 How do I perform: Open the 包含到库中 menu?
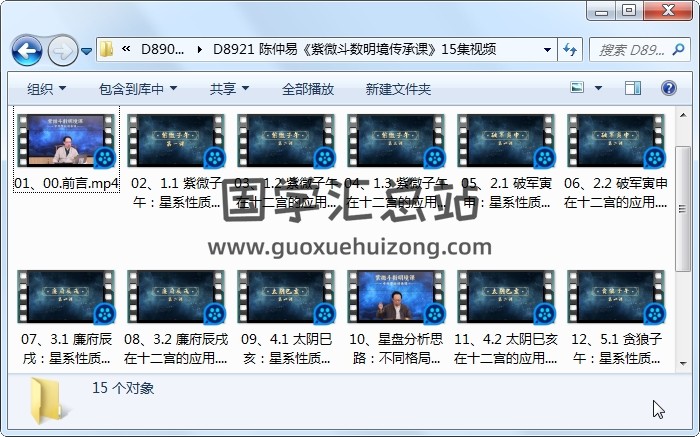[138, 89]
